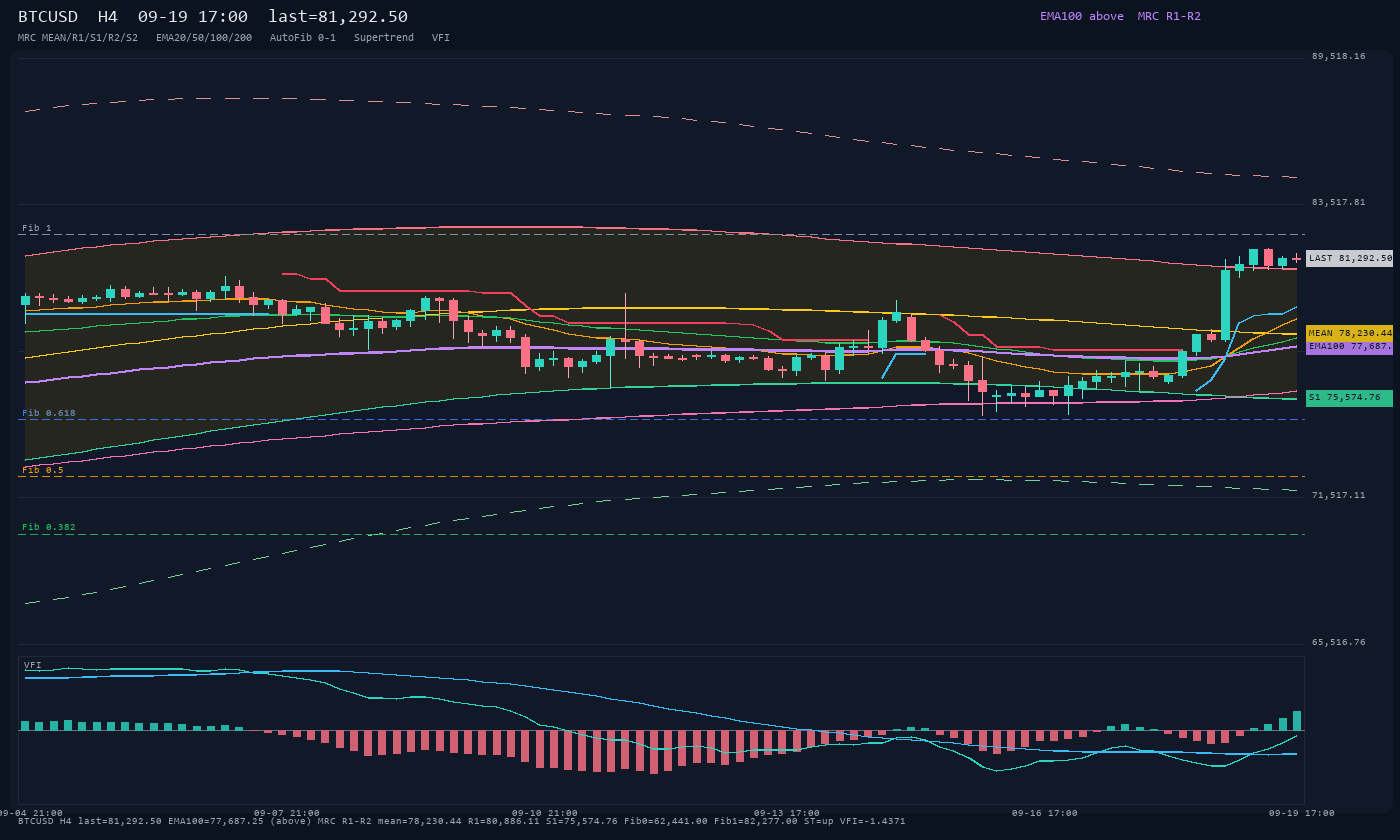The height and width of the screenshot is (840, 1400).
Task: Click the 09-19 17:00 time axis label
Action: [1302, 813]
